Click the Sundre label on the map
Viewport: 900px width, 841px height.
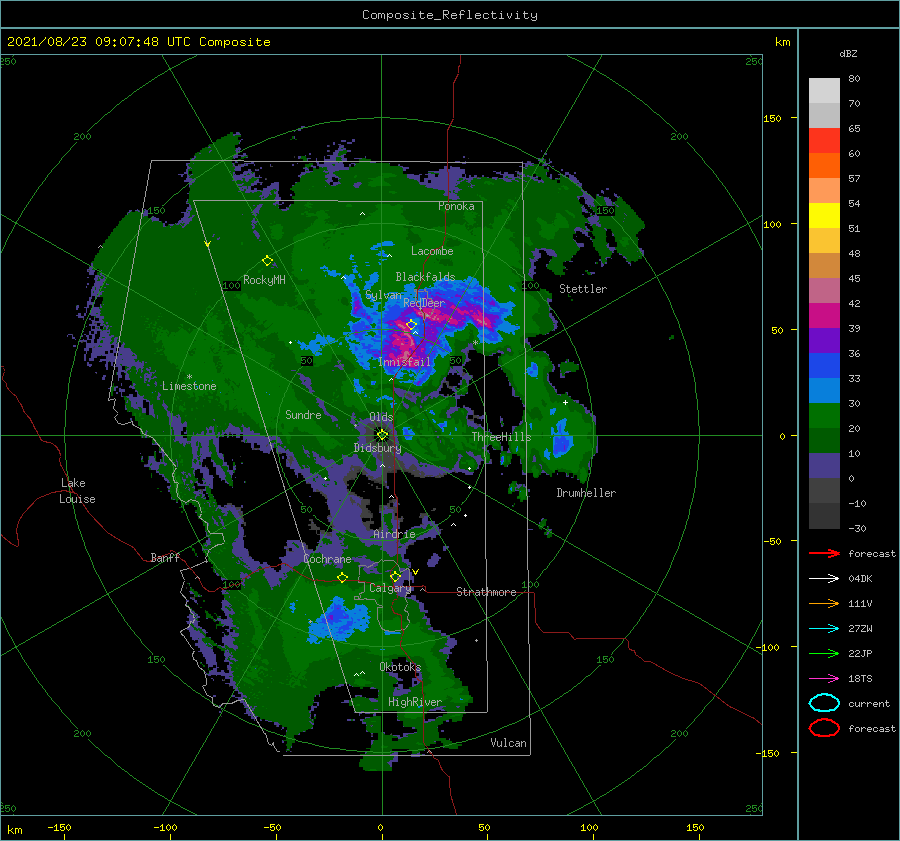303,414
